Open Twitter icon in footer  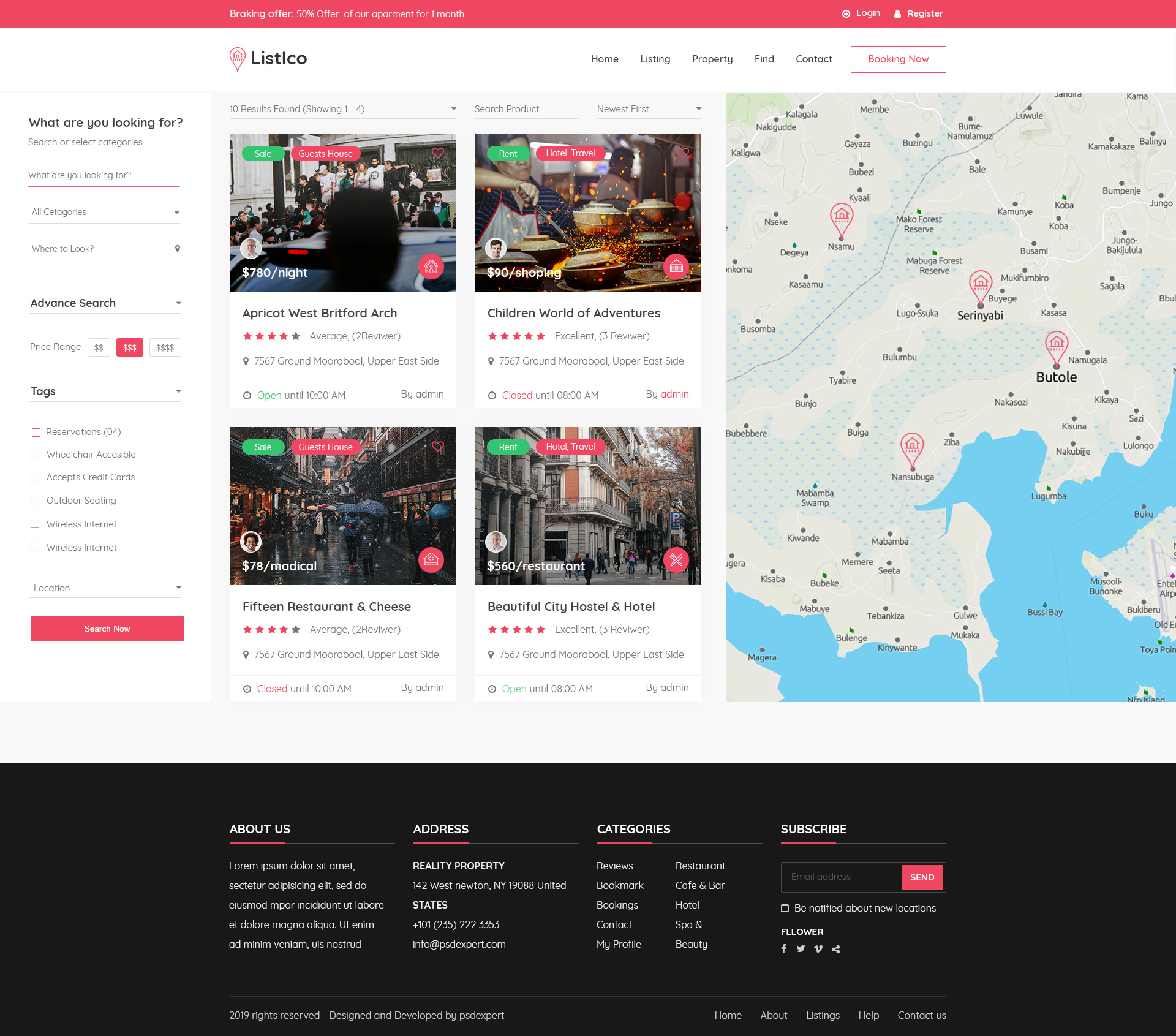coord(801,949)
